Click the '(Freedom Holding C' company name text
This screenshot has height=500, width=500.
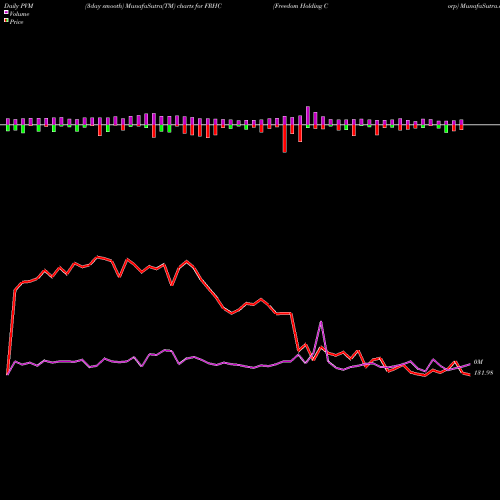(300, 6)
